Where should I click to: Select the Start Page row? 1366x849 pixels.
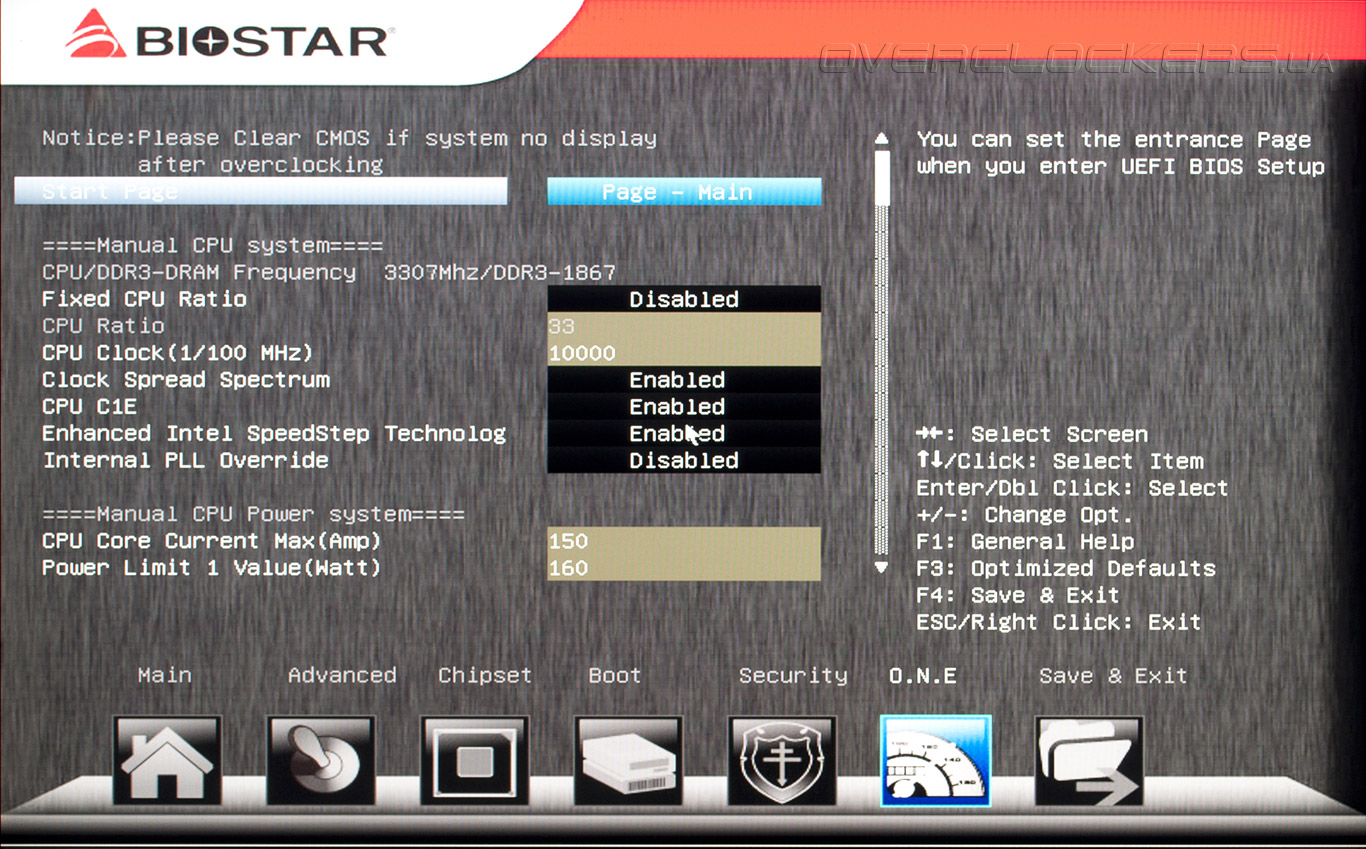click(x=261, y=192)
